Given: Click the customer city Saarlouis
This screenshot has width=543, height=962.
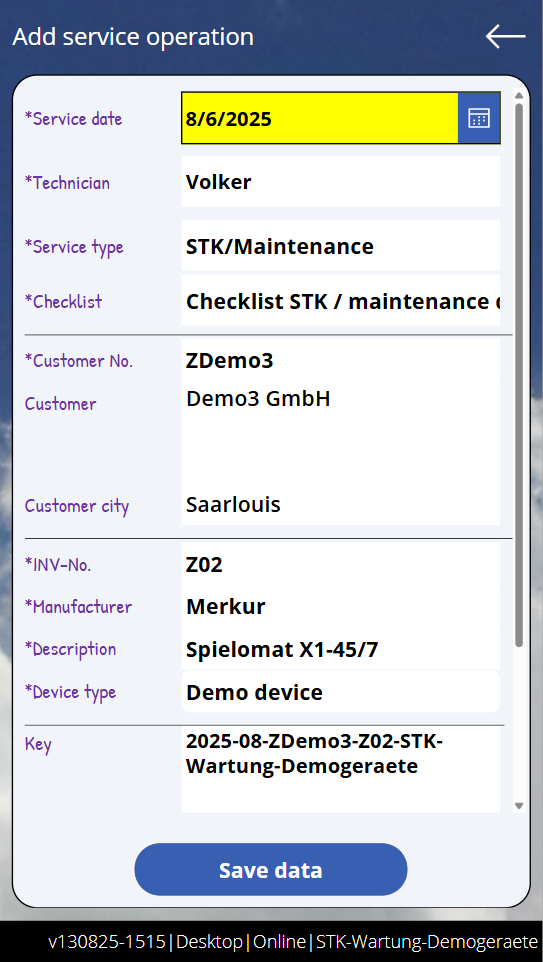Looking at the screenshot, I should [233, 504].
